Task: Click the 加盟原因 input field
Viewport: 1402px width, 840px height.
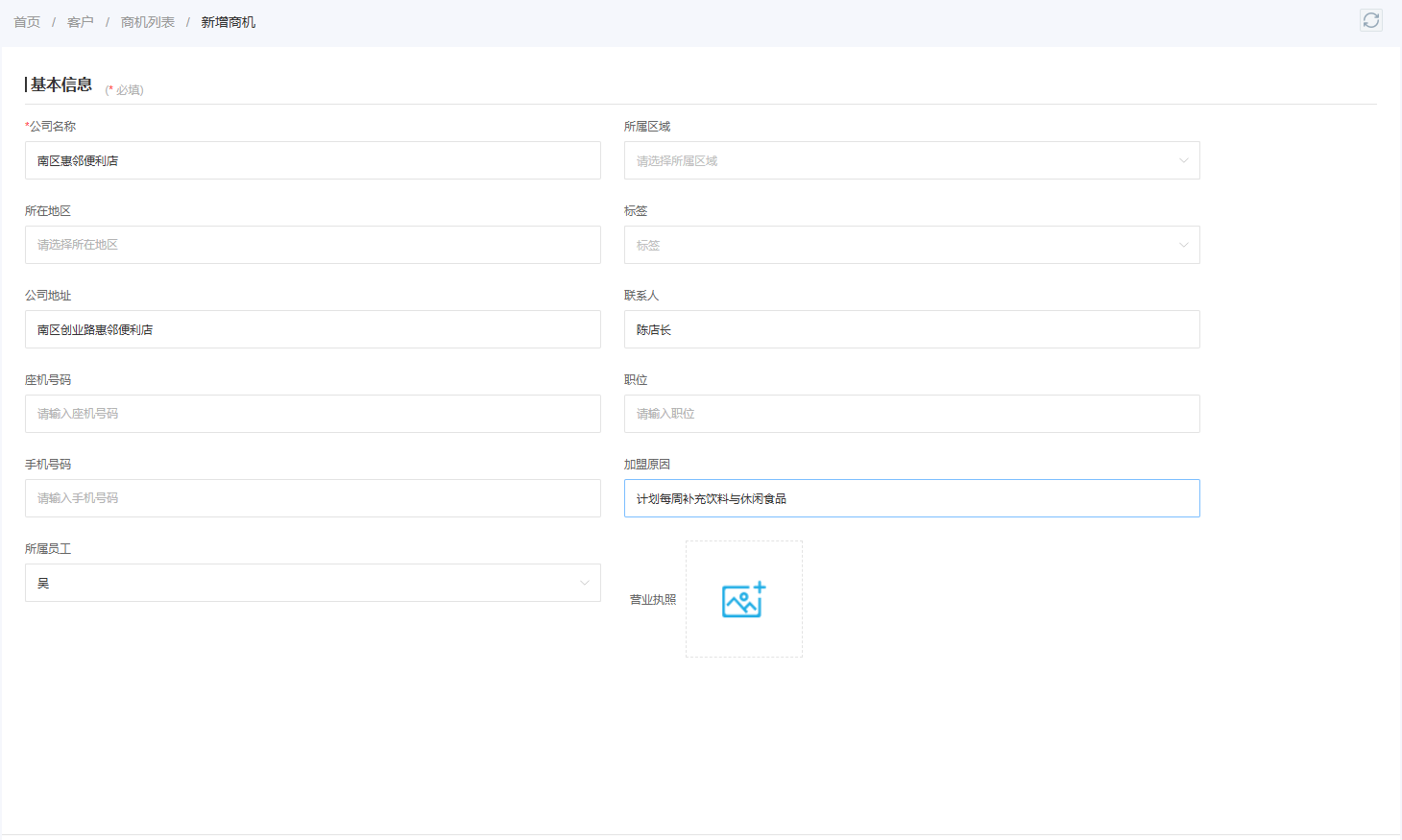Action: point(911,498)
